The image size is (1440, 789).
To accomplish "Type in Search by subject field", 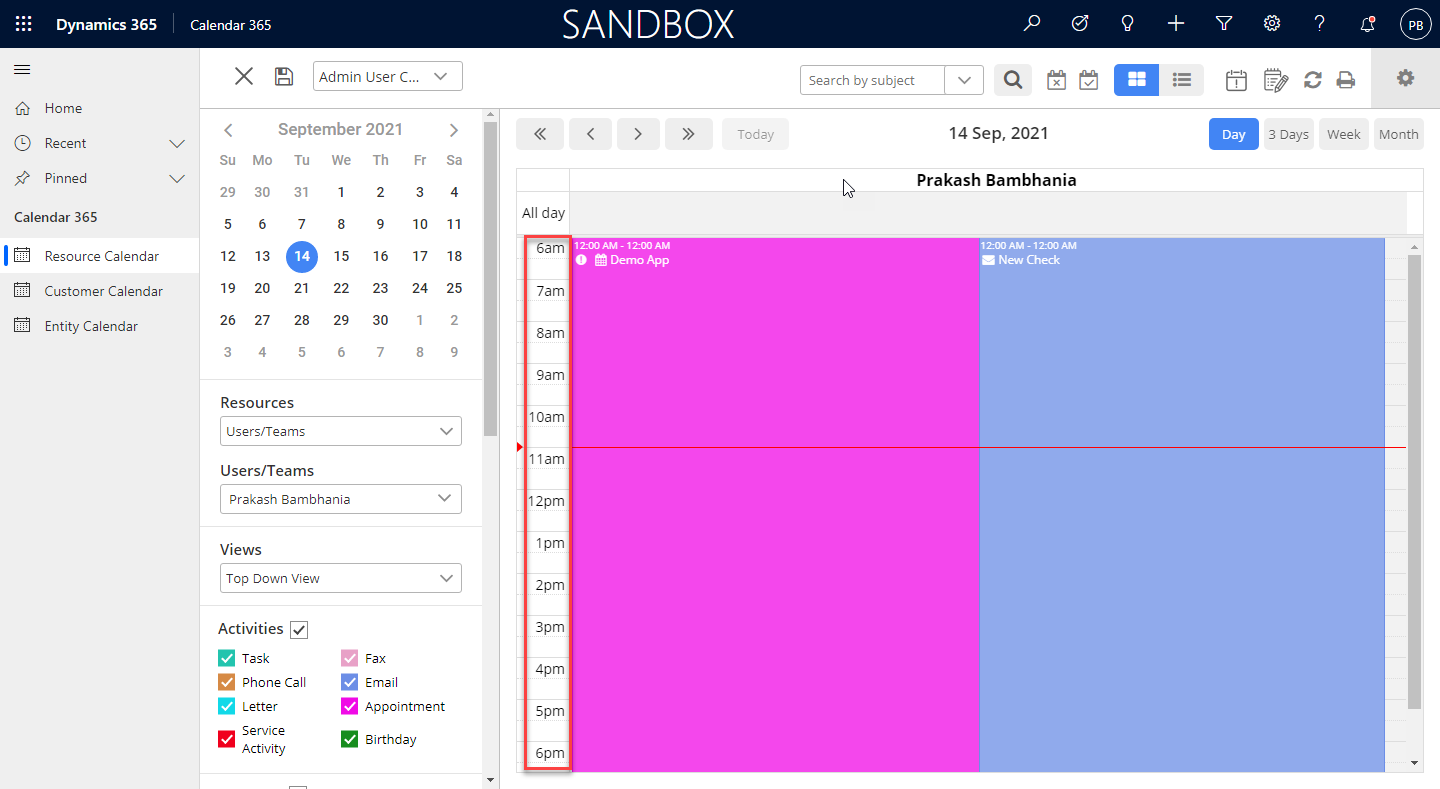I will point(871,80).
